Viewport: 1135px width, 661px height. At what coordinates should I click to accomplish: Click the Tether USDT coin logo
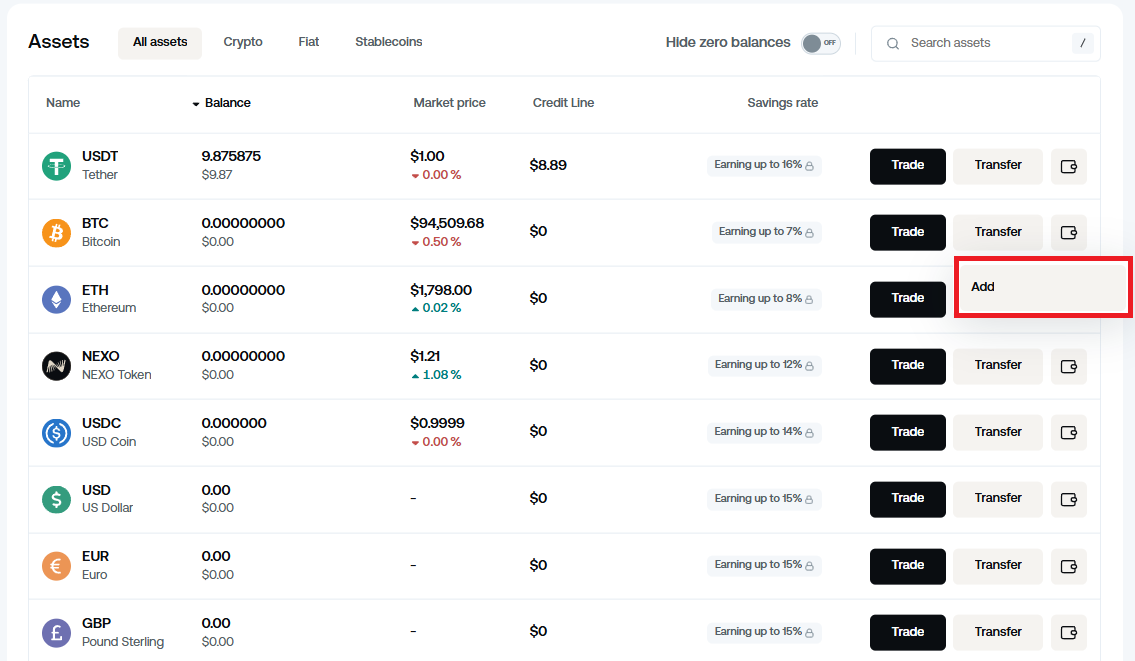(x=56, y=166)
